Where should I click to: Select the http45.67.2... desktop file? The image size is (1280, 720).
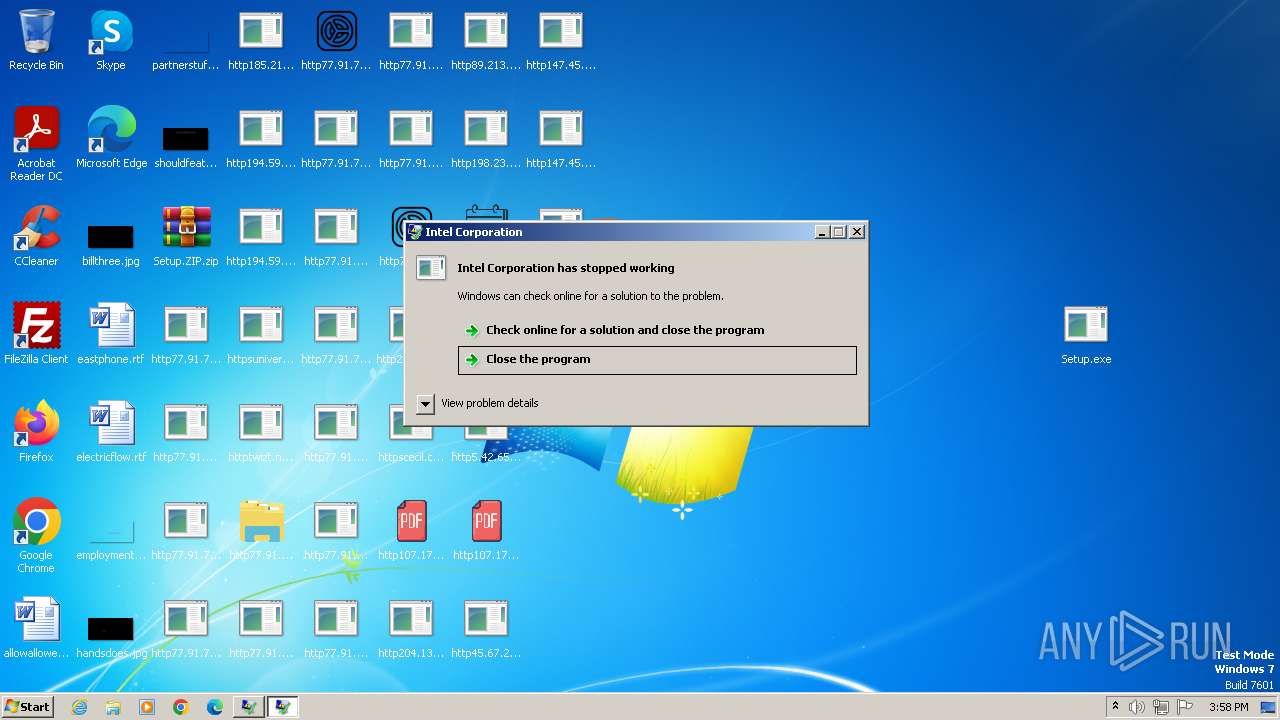pyautogui.click(x=486, y=629)
